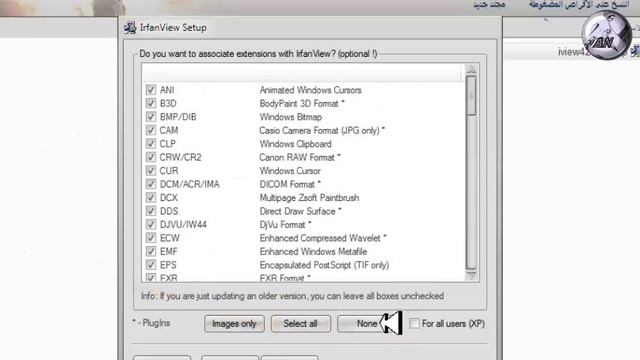Image resolution: width=640 pixels, height=360 pixels.
Task: Toggle the DCM/ACR/IMA checkbox
Action: [151, 184]
